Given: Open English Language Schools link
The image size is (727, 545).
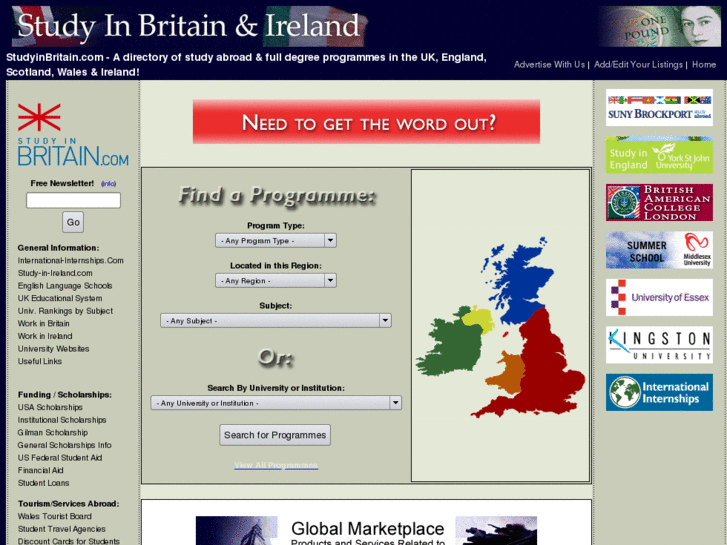Looking at the screenshot, I should [x=65, y=286].
